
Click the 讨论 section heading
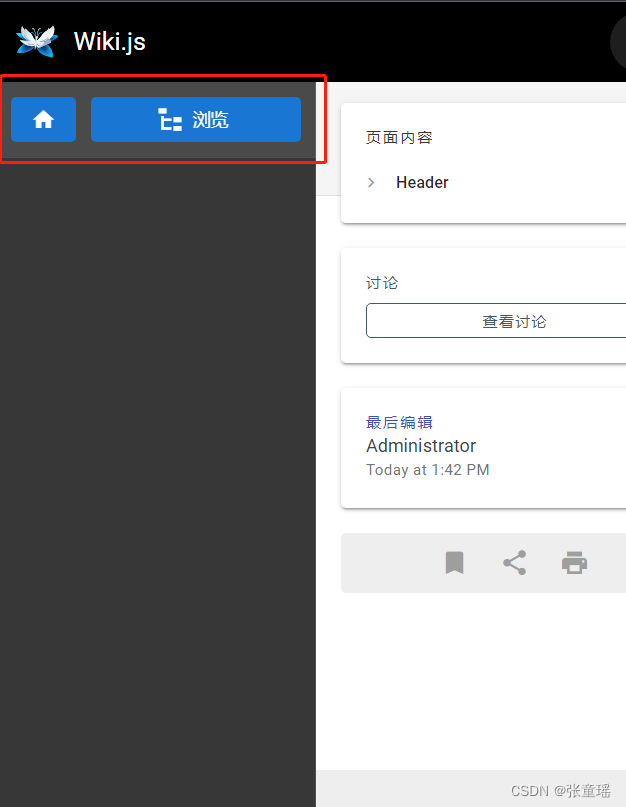click(x=382, y=283)
